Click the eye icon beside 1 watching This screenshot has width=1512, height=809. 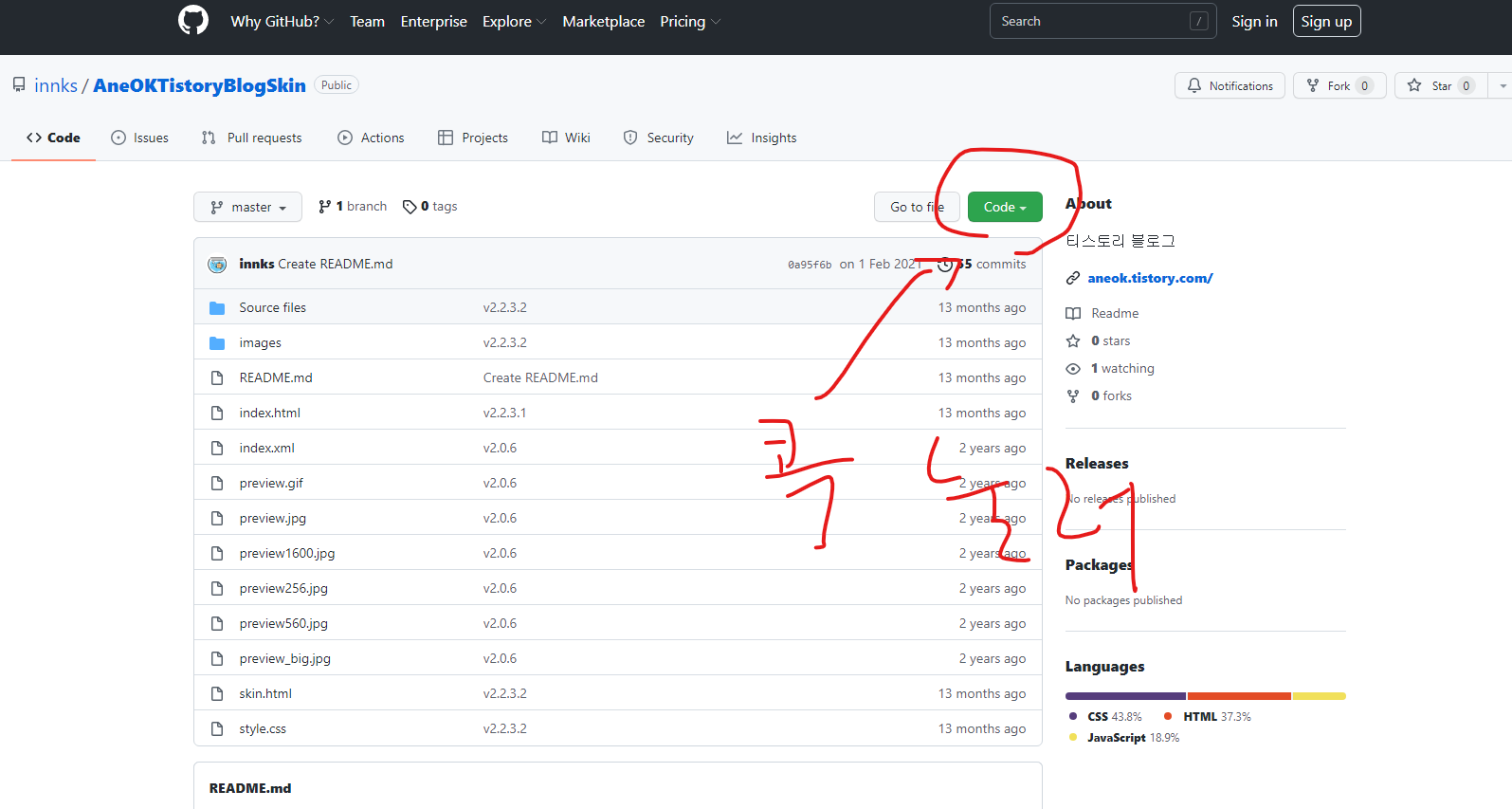point(1073,368)
